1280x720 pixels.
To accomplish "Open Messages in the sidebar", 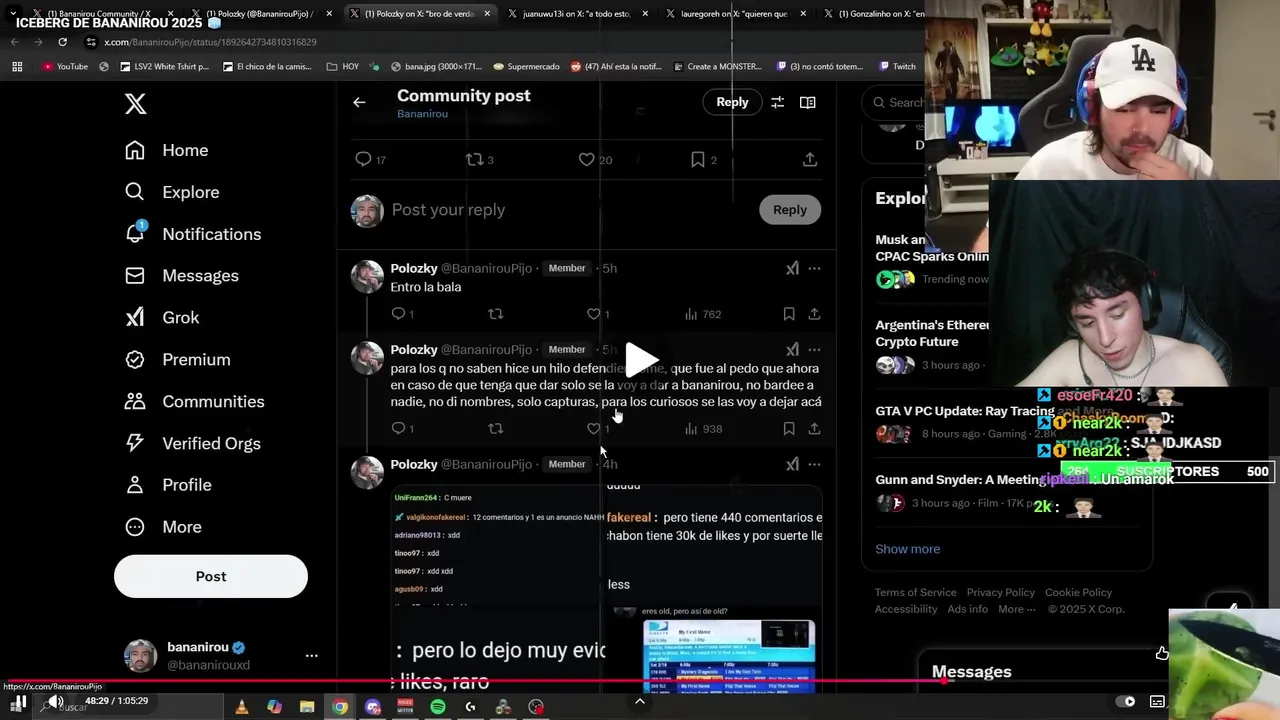I will click(181, 276).
